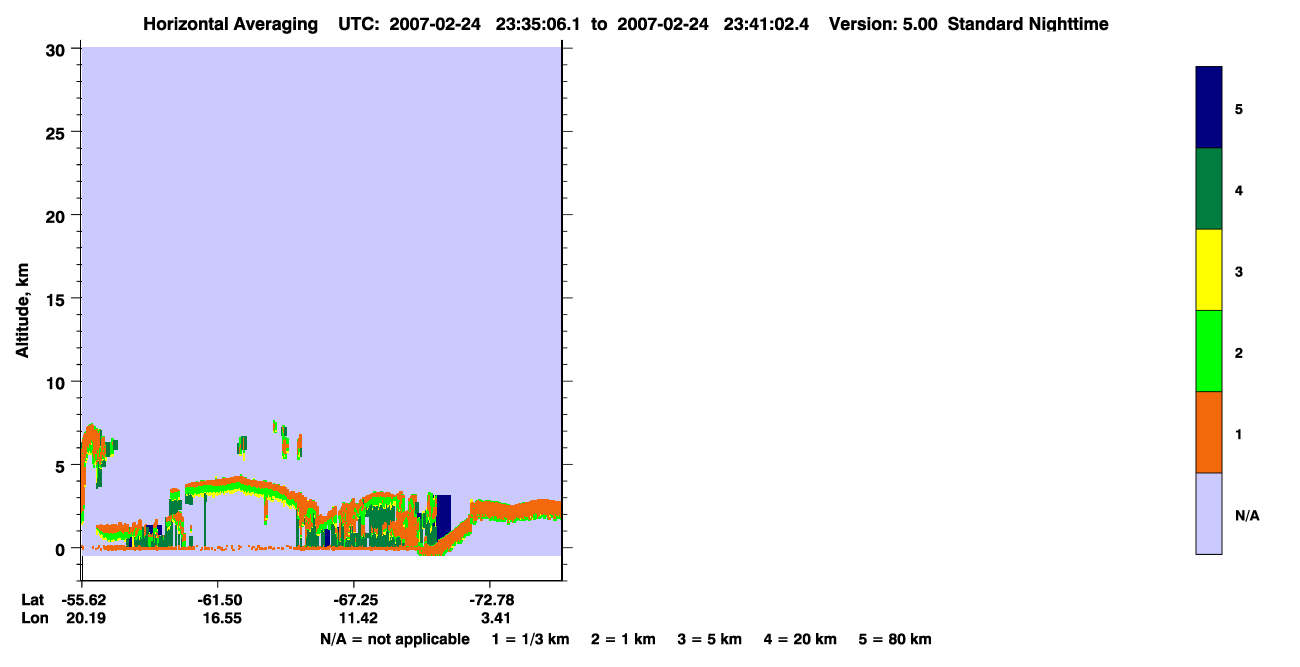Image resolution: width=1300 pixels, height=667 pixels.
Task: Click the 'Lat' row label
Action: point(32,599)
